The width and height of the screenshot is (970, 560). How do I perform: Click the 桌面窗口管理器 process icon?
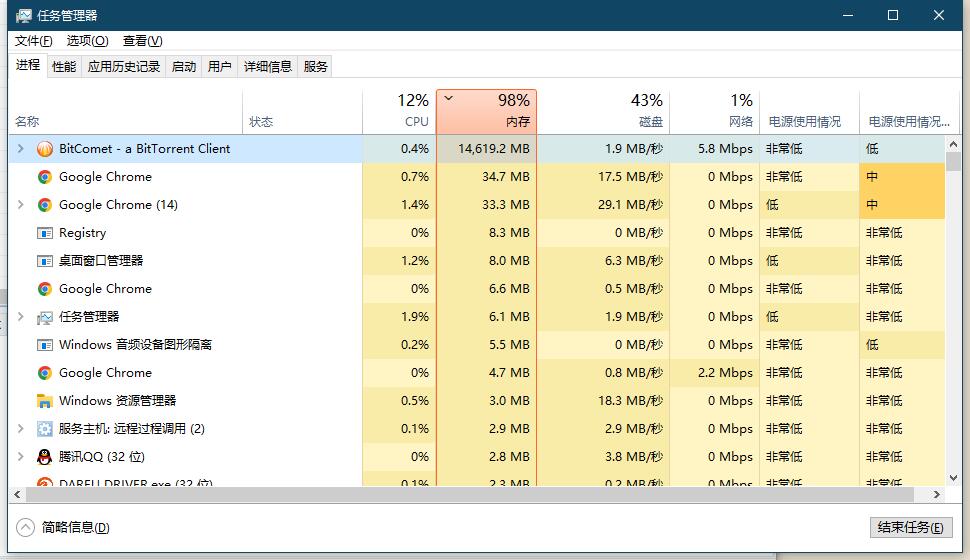(45, 261)
